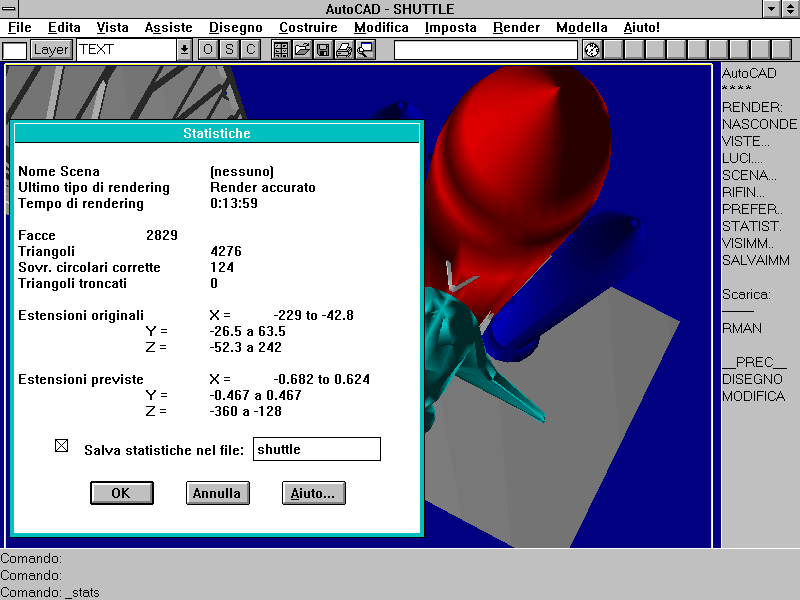Image resolution: width=800 pixels, height=600 pixels.
Task: Open the Imposta menu
Action: click(451, 28)
